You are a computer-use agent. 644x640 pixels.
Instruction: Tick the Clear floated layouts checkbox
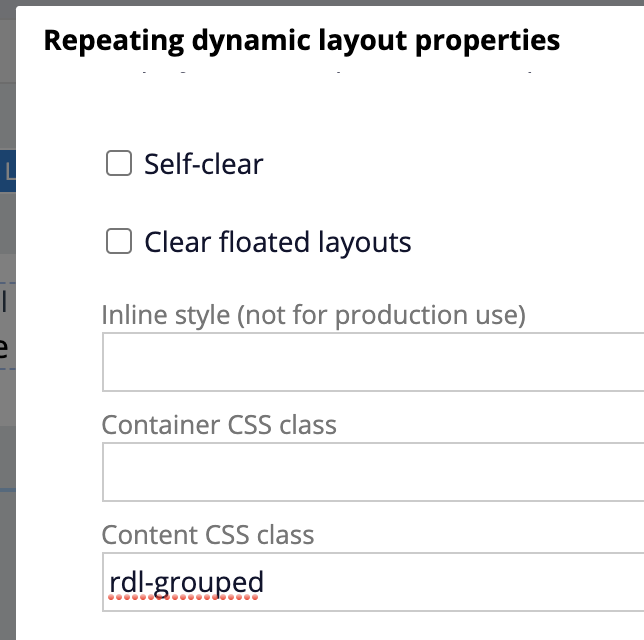119,241
